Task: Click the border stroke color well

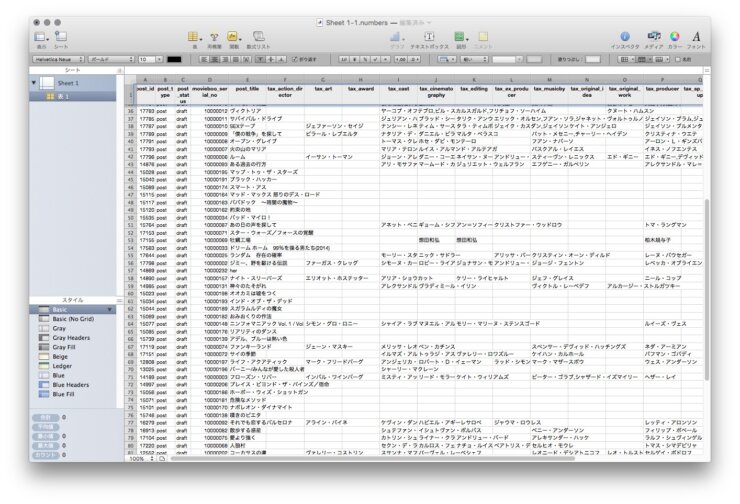Action: click(534, 59)
